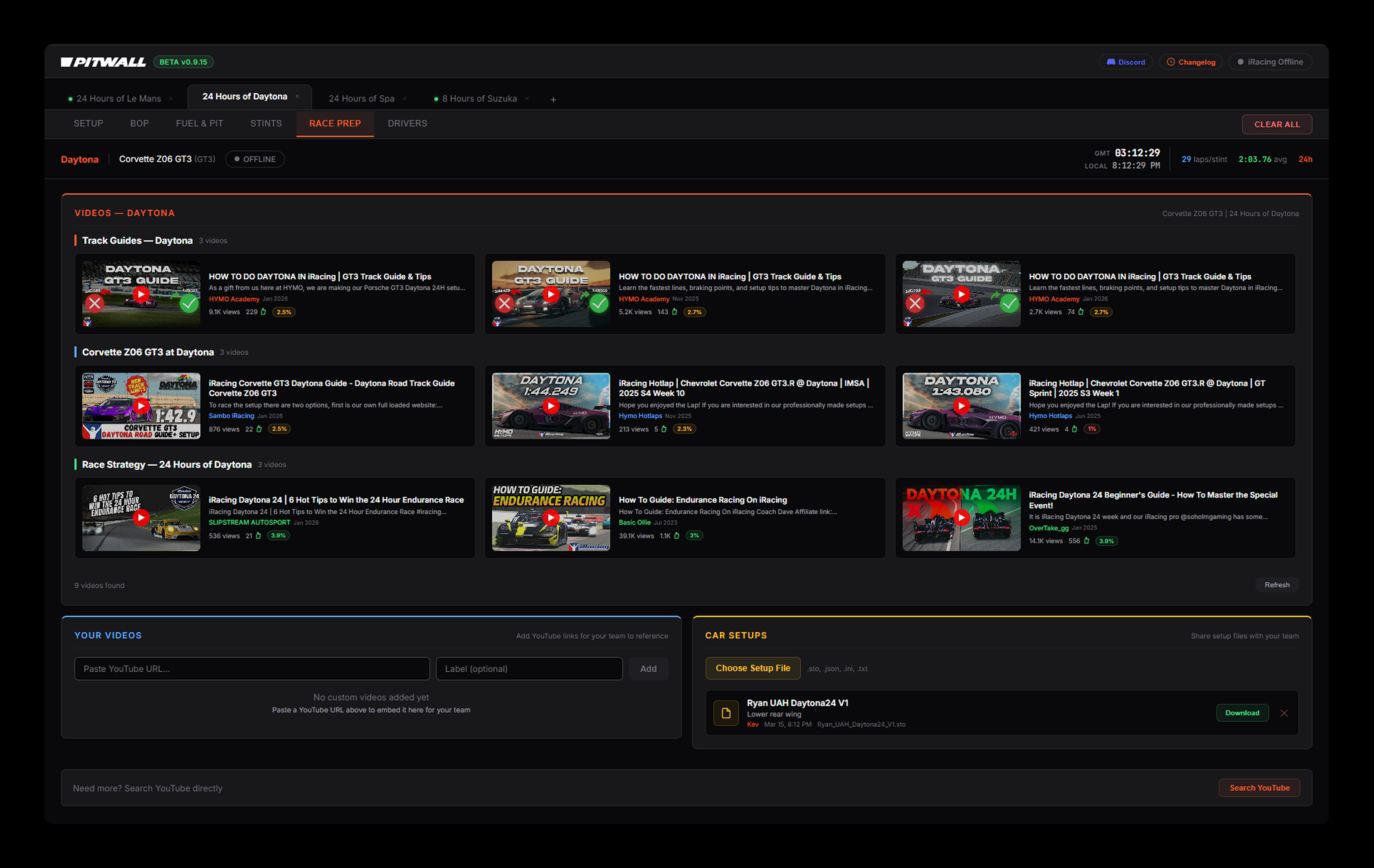This screenshot has height=868, width=1374.
Task: Close the 24 Hours of Spa tab
Action: (405, 98)
